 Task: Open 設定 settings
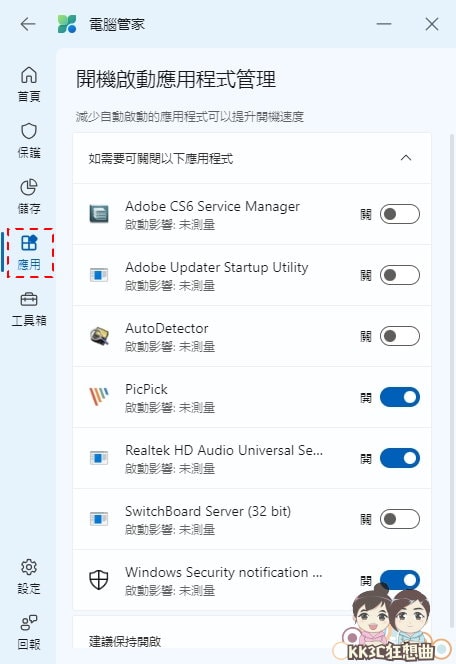(x=29, y=576)
